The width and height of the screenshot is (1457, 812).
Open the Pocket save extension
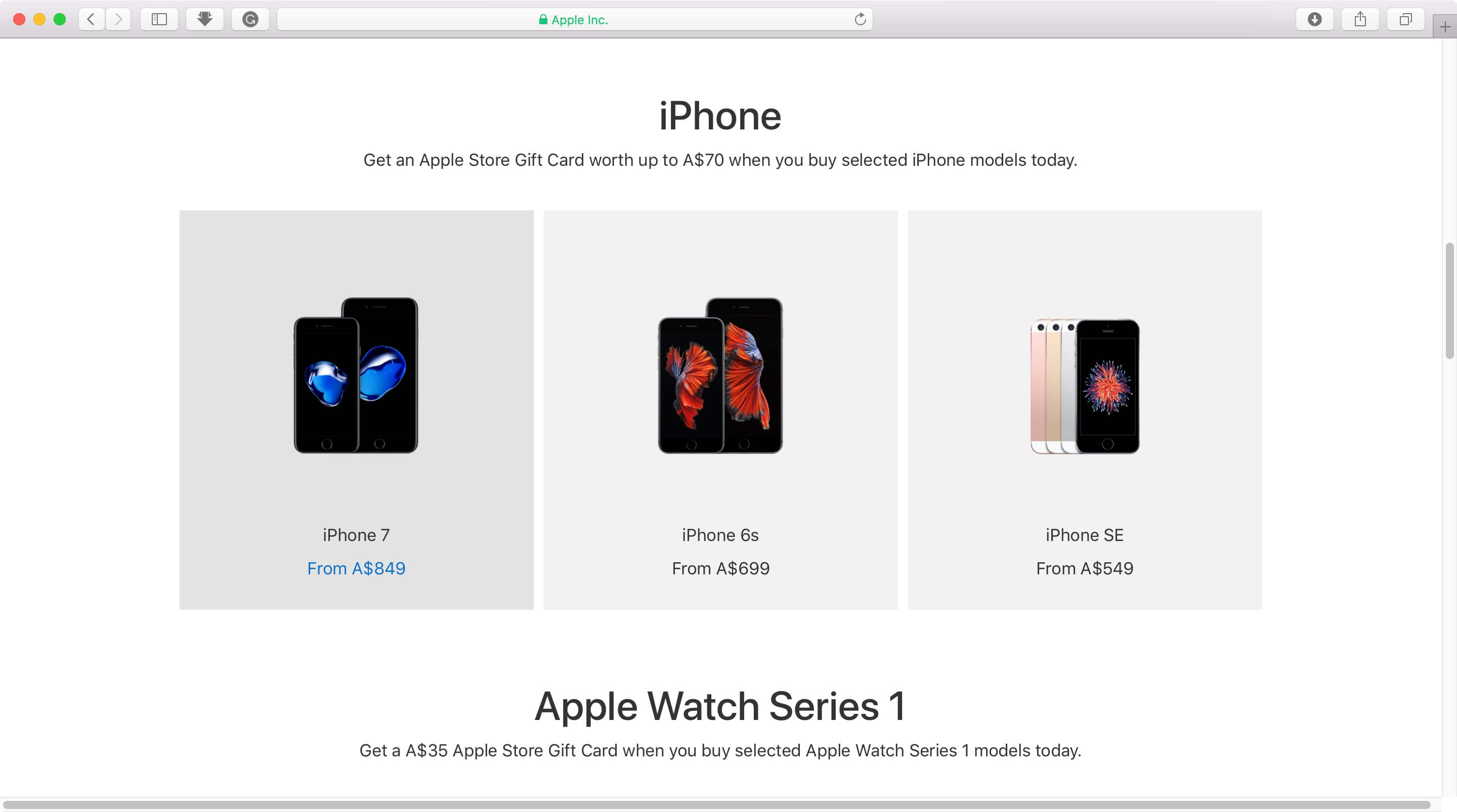(205, 19)
